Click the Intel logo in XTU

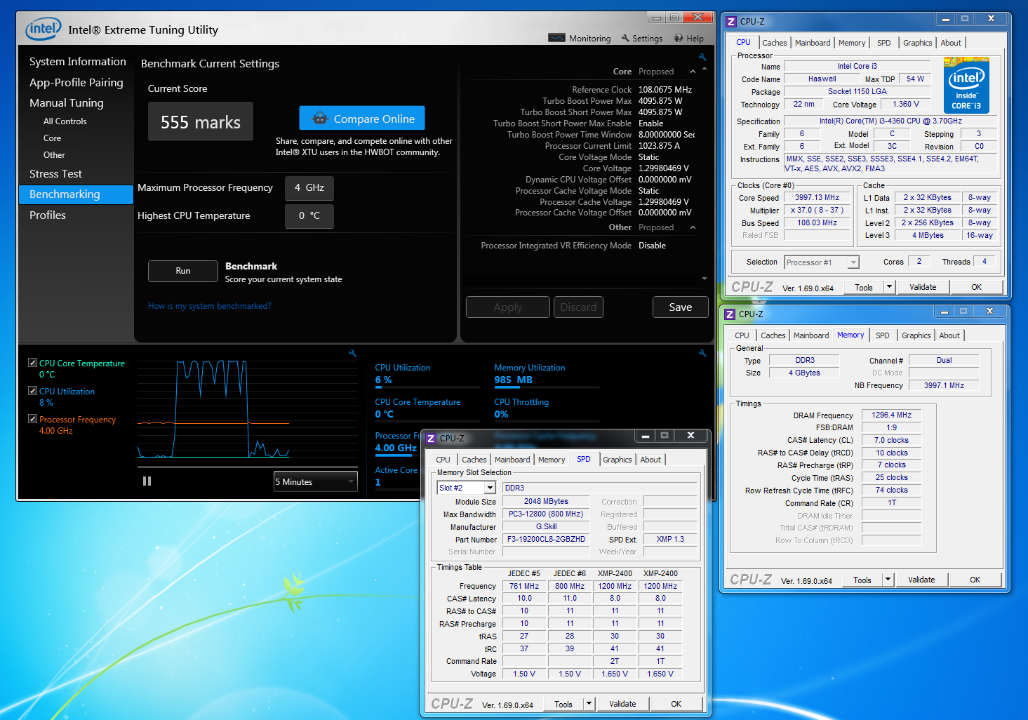click(x=43, y=29)
